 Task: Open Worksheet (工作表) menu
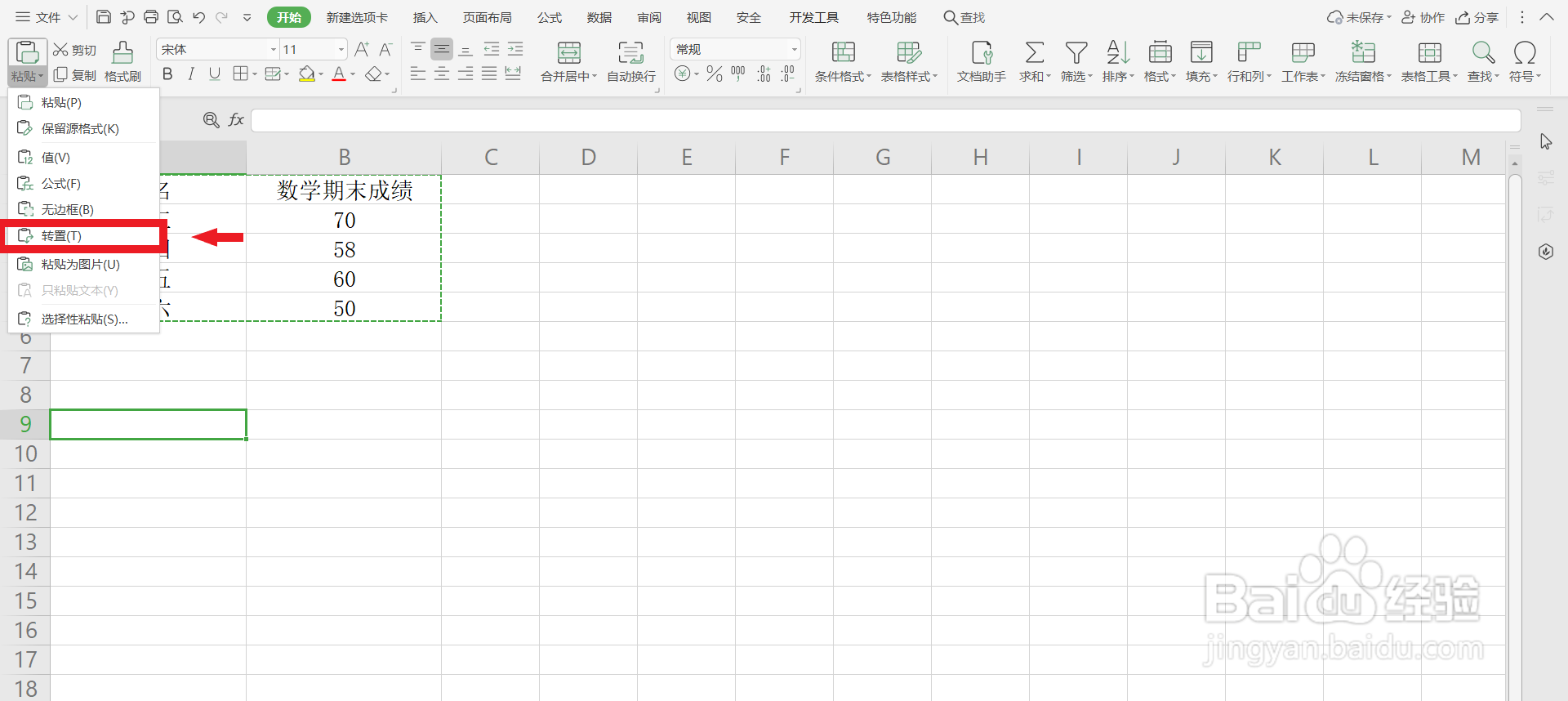(x=1303, y=61)
